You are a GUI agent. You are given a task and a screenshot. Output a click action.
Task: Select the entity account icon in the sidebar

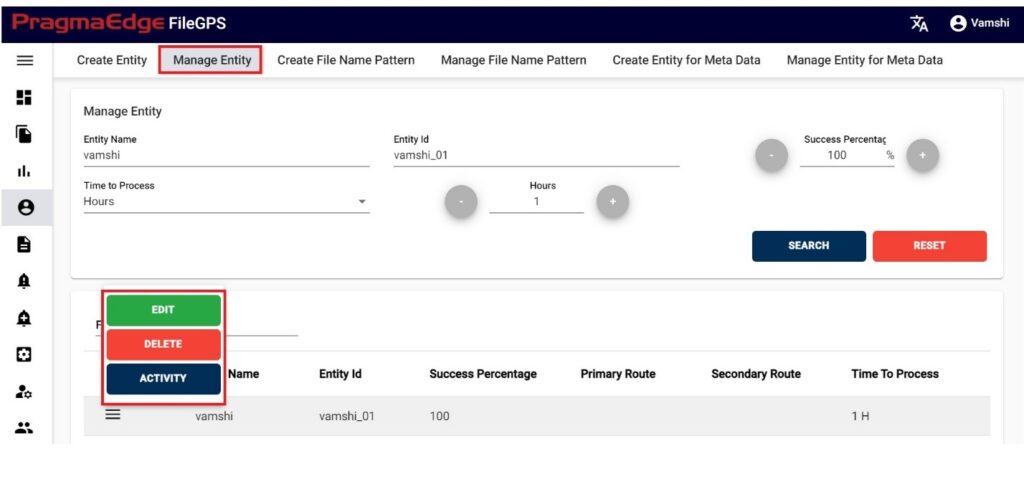[x=25, y=208]
